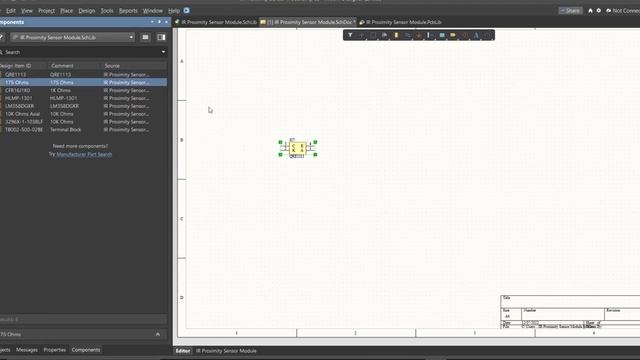Open the search options dropdown arrow

tap(163, 52)
